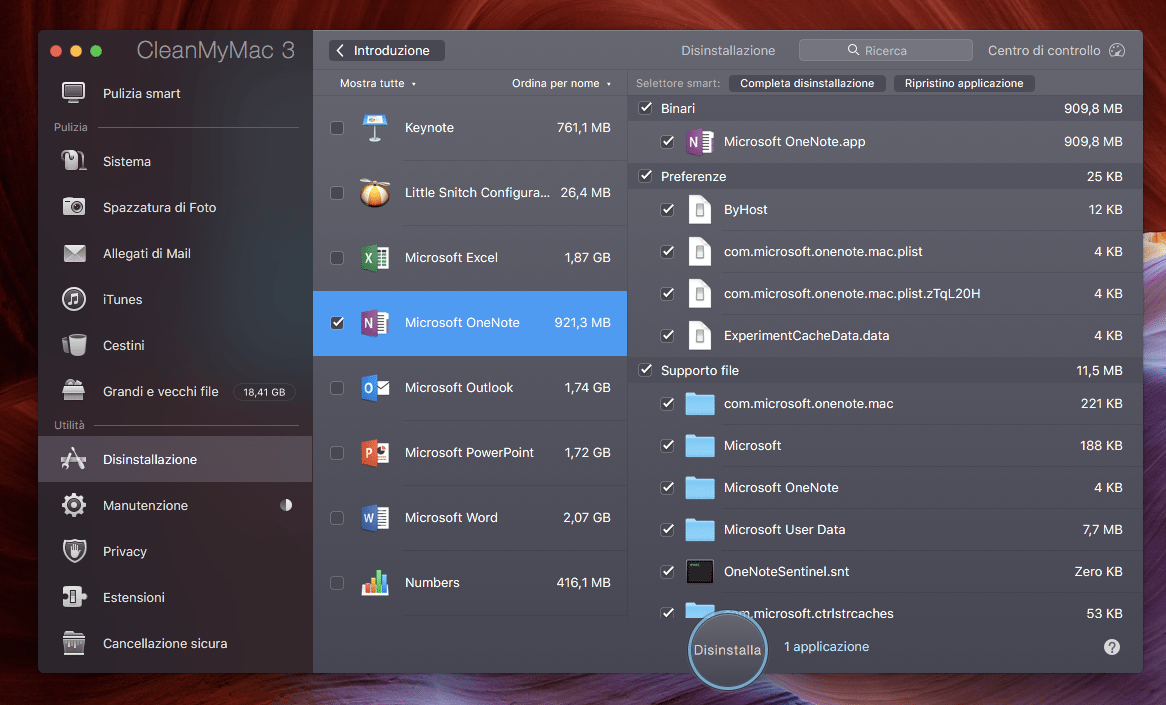
Task: Go back using Introduzione button
Action: tap(387, 51)
